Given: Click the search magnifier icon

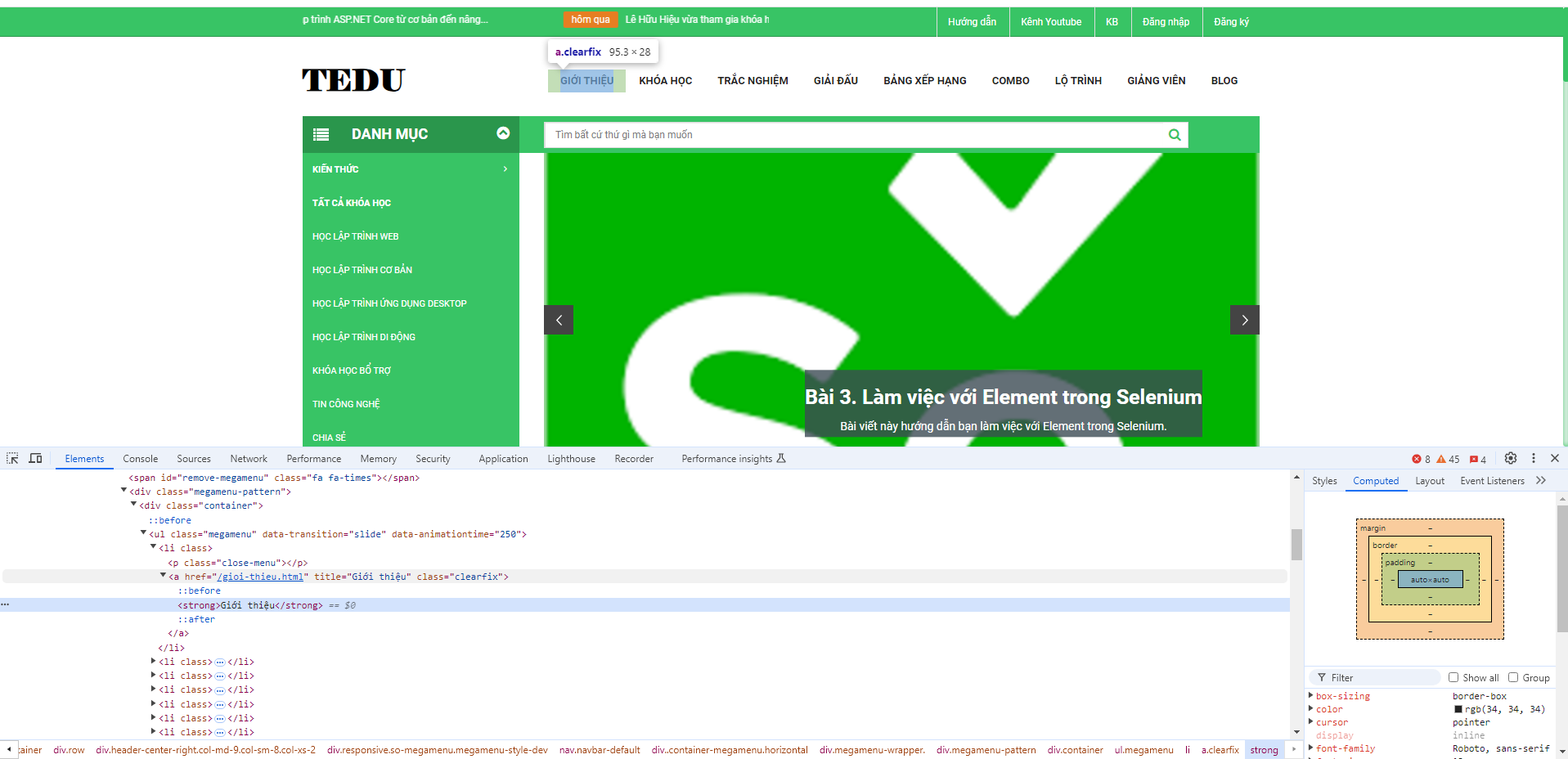Looking at the screenshot, I should [1175, 135].
